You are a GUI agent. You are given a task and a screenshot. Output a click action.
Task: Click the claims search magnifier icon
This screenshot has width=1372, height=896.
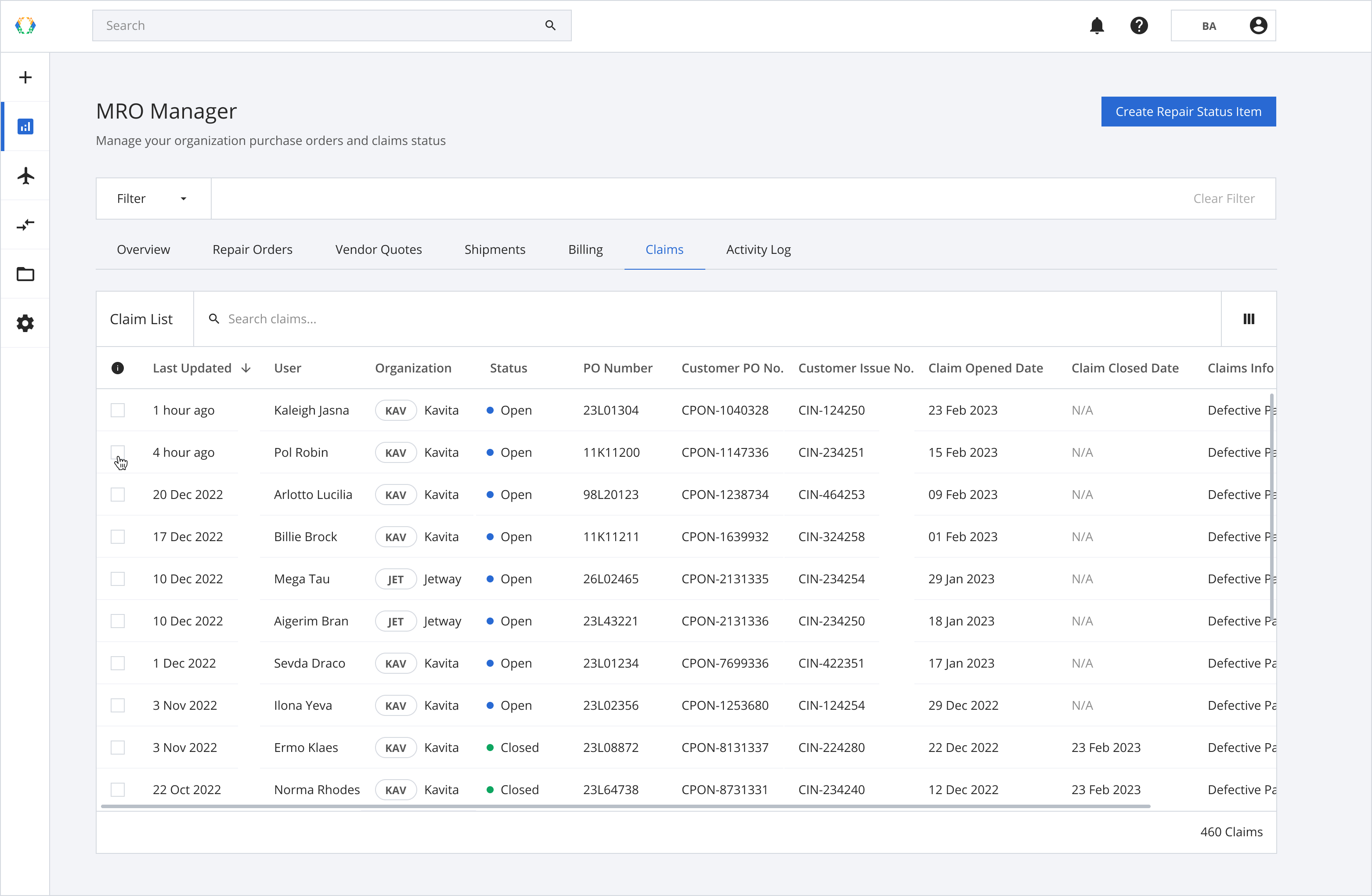(x=214, y=319)
